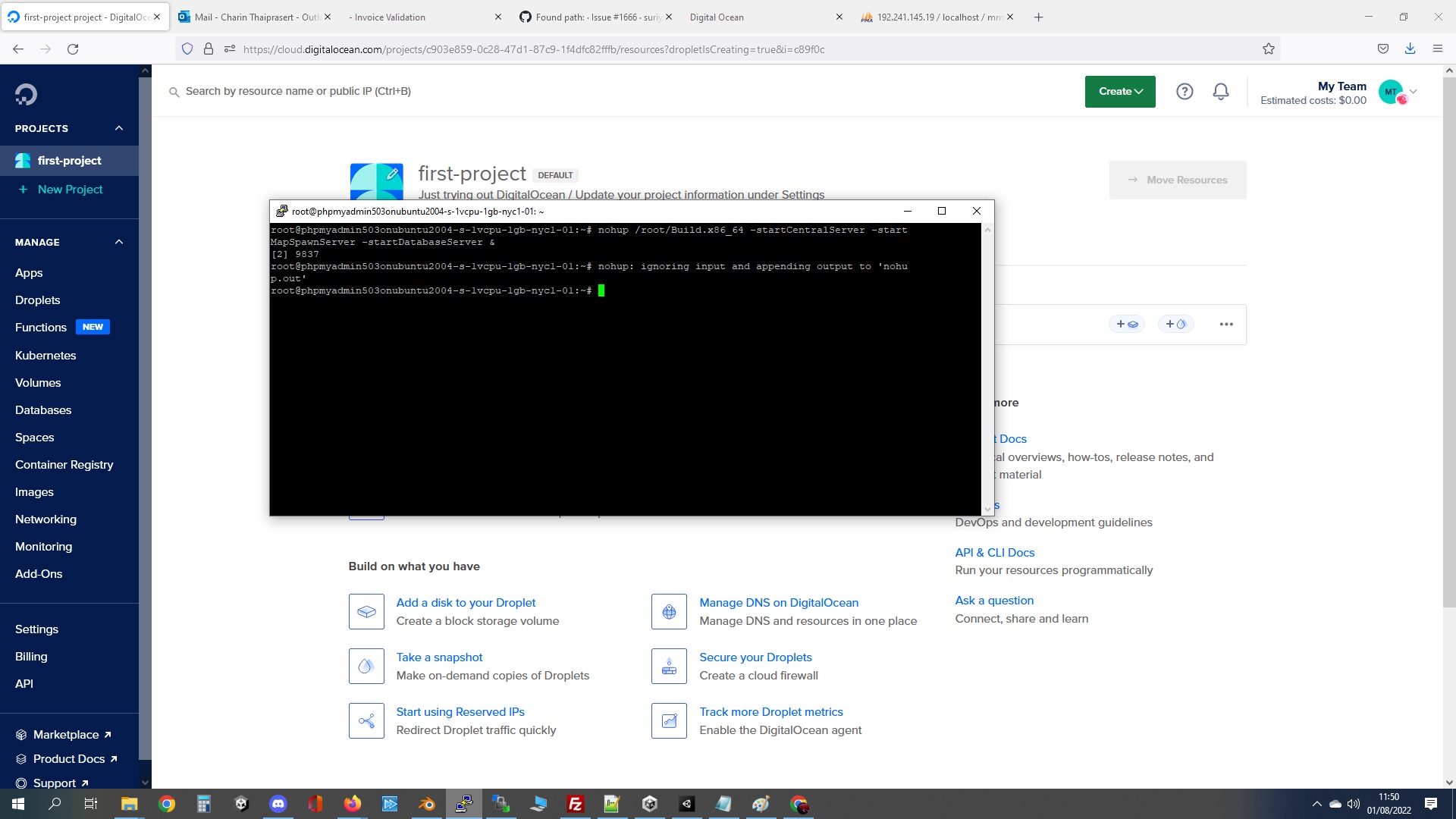Open FileZilla from the taskbar
Screen dimensions: 1456x819
point(575,804)
